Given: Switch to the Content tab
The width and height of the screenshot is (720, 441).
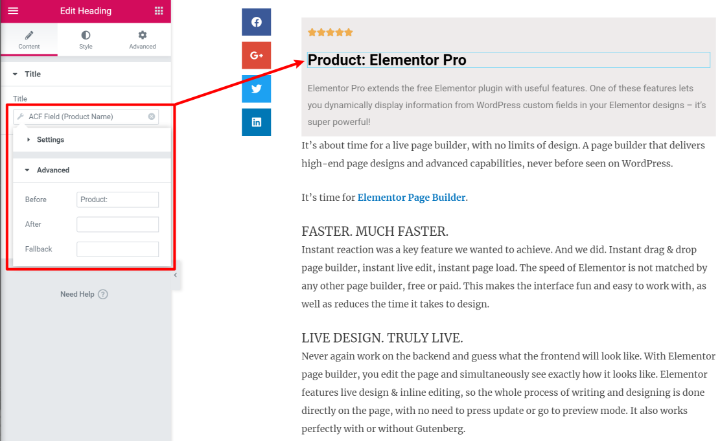Looking at the screenshot, I should (x=29, y=39).
